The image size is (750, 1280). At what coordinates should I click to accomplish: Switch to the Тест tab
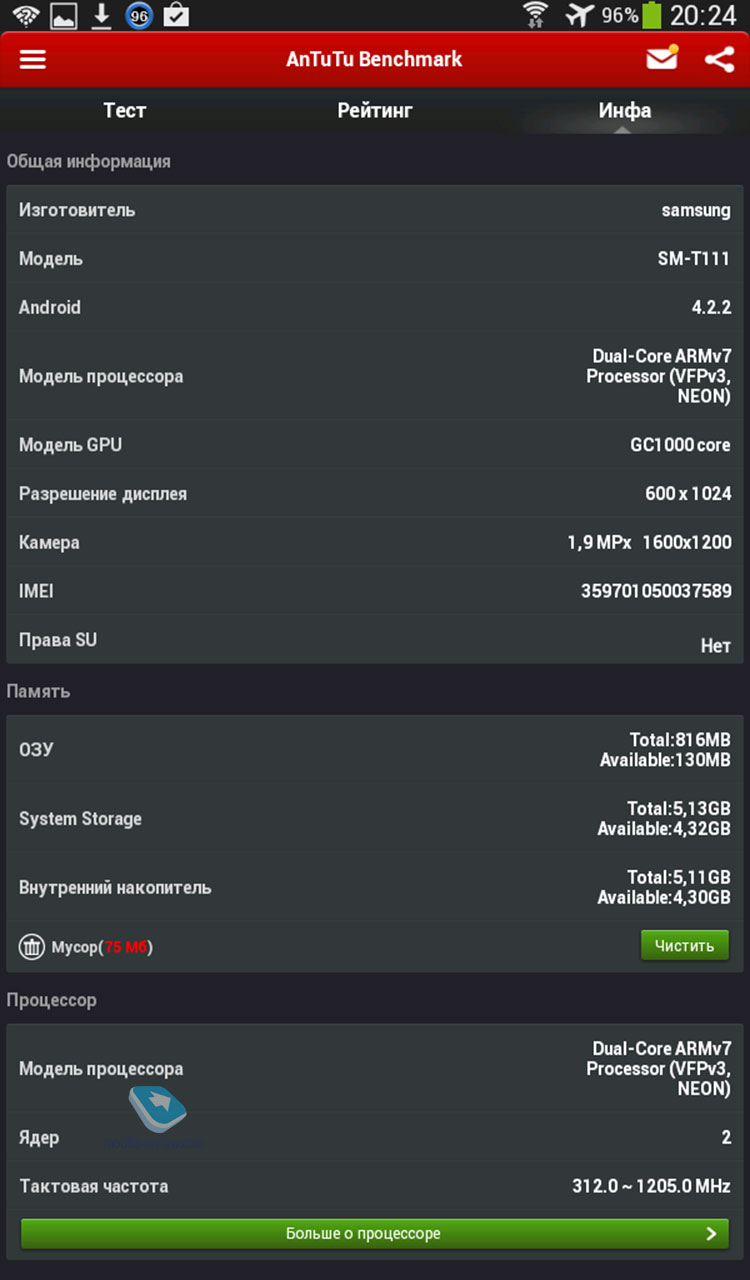point(125,110)
